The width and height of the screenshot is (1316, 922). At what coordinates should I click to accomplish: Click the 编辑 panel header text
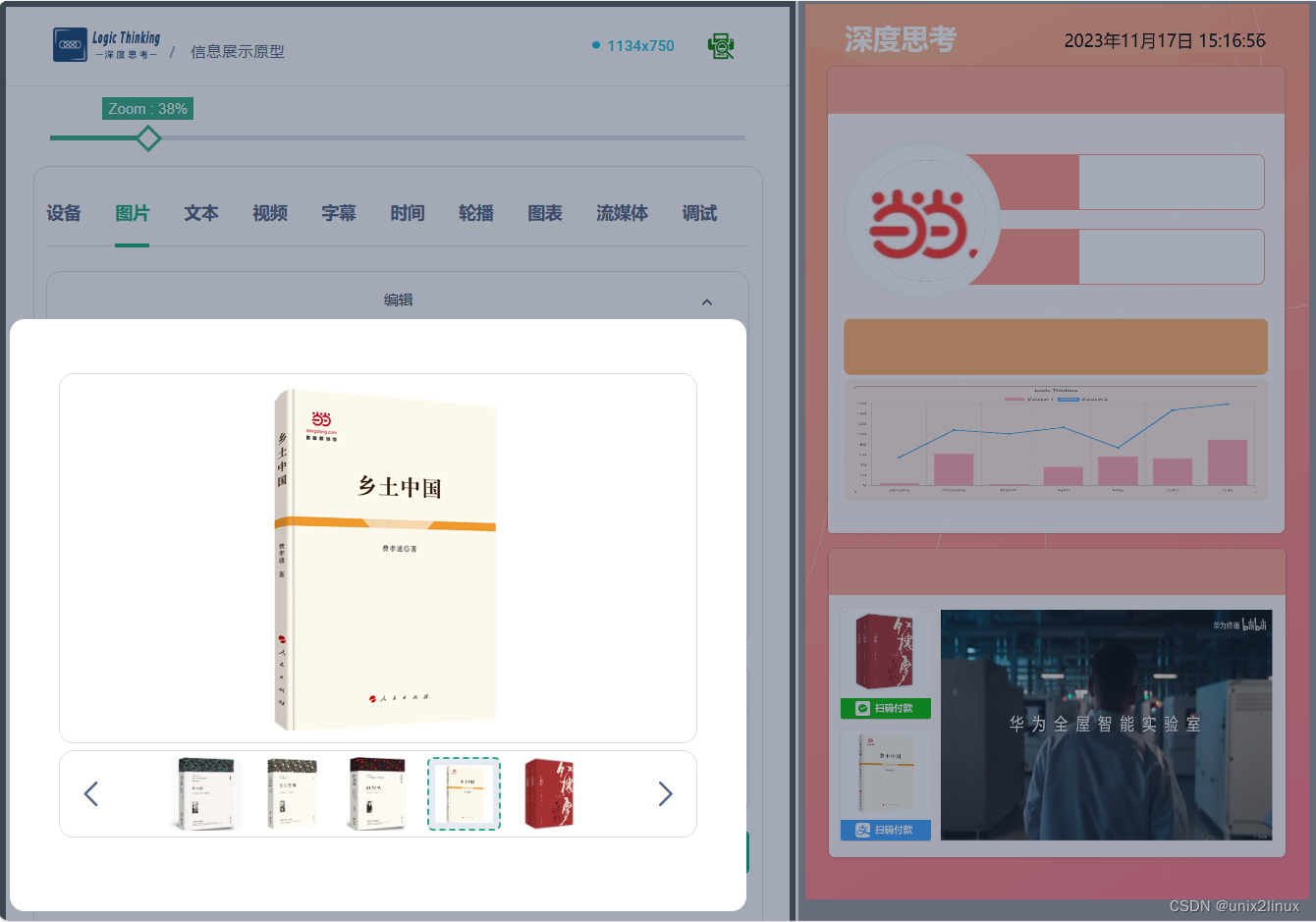398,300
